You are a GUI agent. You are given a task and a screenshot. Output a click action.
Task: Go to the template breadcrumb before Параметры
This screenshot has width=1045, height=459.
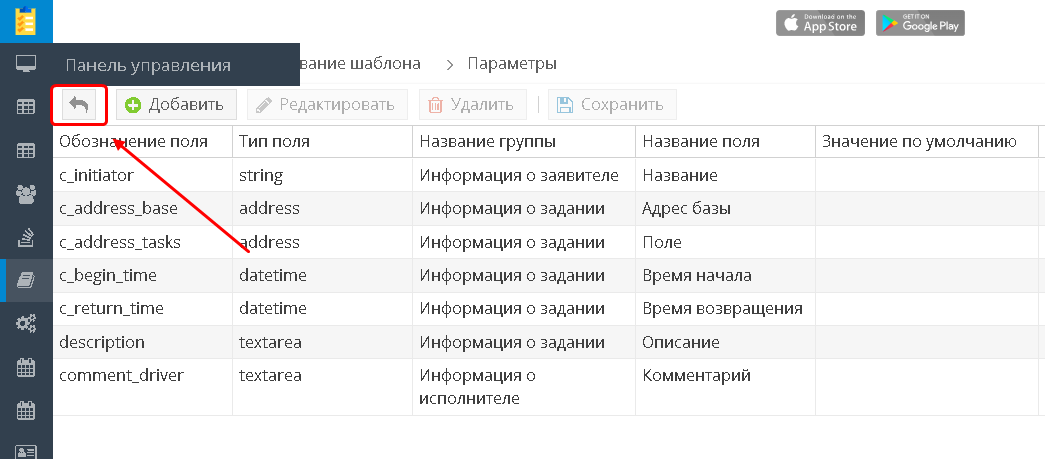click(360, 63)
